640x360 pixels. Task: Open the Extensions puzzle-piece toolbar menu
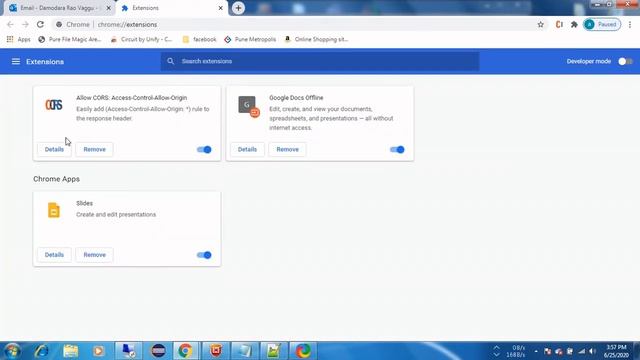[x=574, y=24]
